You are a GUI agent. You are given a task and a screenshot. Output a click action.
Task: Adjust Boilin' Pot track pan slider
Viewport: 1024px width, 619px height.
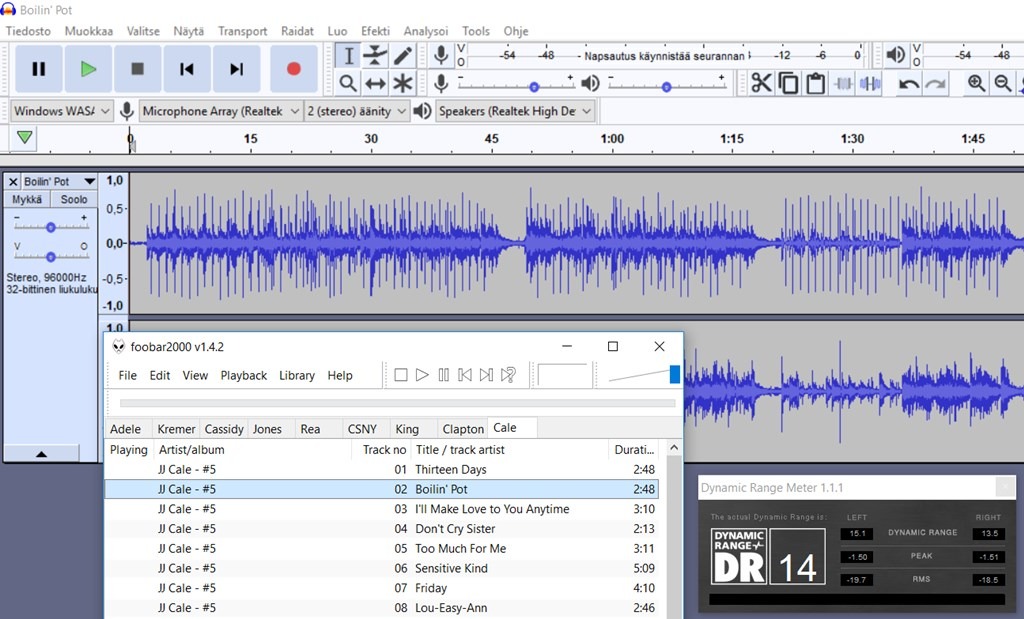51,255
